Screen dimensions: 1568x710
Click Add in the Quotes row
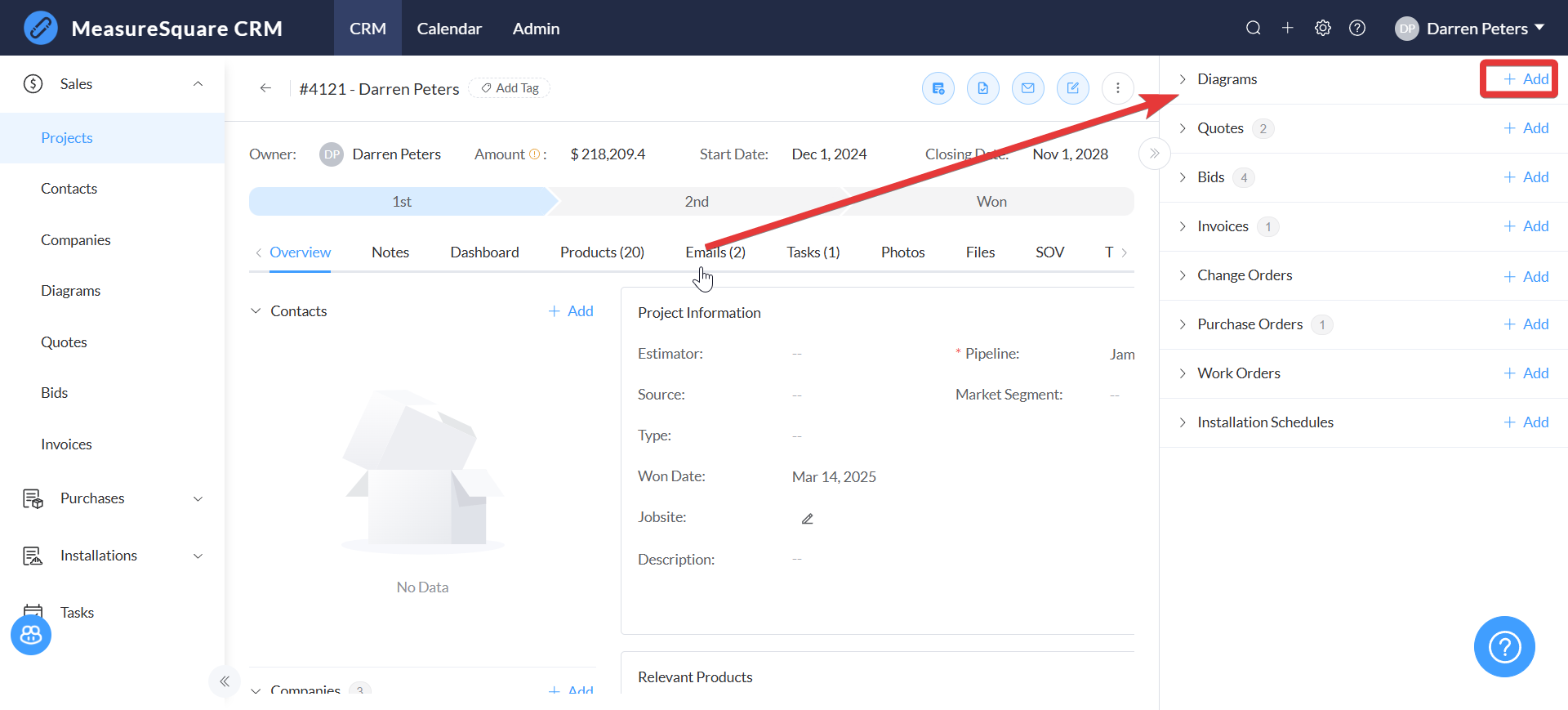pos(1526,128)
